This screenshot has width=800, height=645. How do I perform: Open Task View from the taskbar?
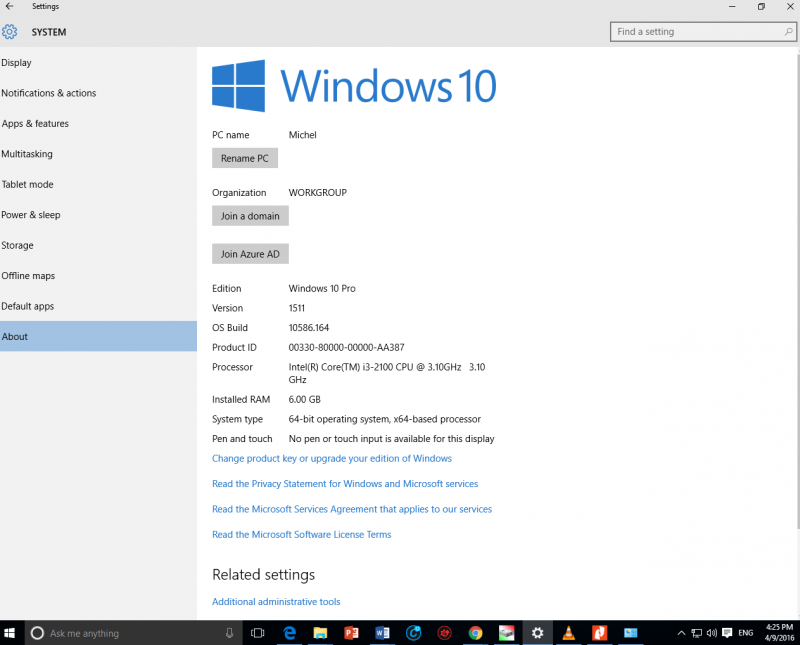point(257,633)
